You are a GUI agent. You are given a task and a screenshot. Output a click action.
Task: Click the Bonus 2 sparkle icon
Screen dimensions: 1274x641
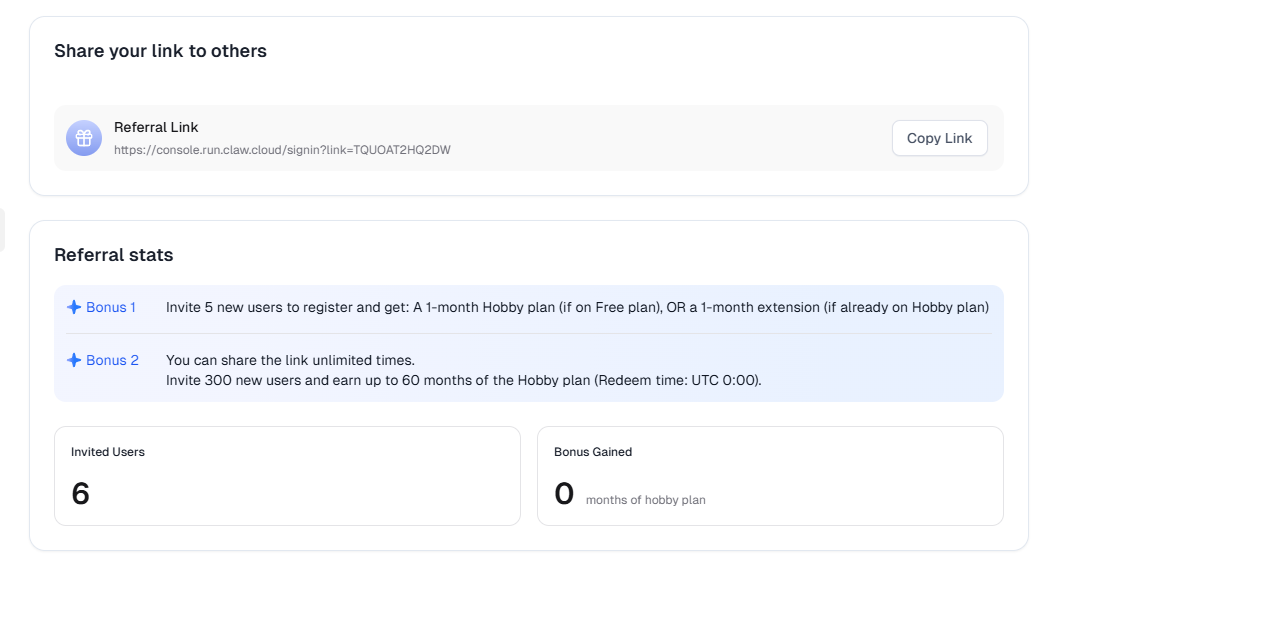coord(74,360)
